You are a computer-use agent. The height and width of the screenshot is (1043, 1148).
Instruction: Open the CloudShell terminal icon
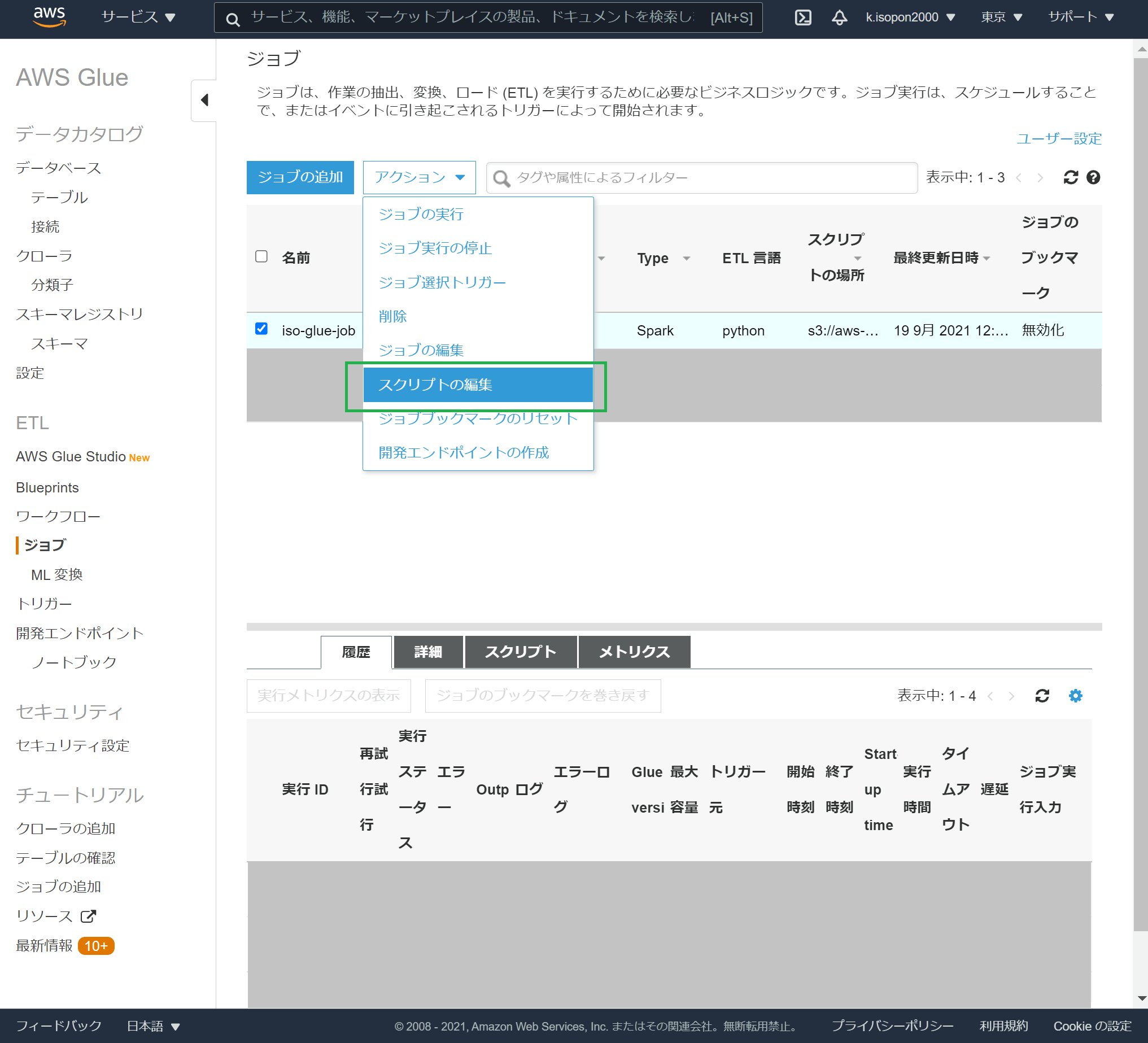point(804,17)
